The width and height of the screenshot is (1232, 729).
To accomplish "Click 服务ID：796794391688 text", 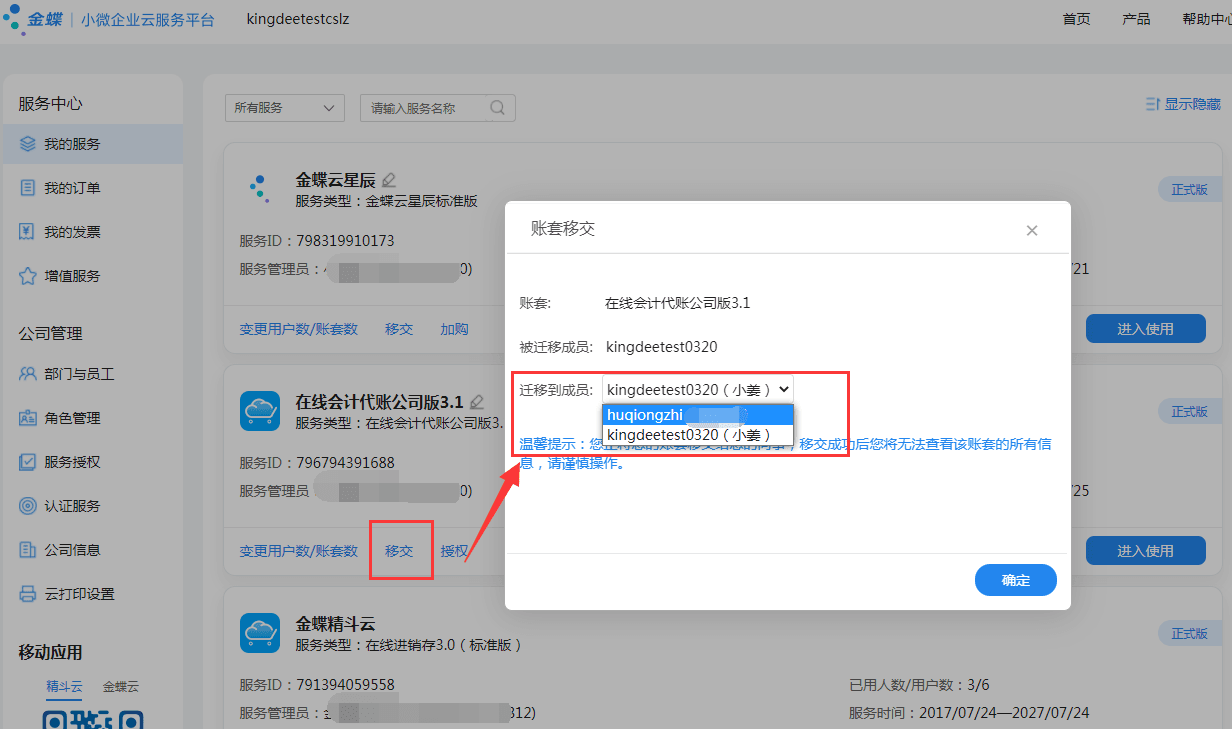I will (x=317, y=463).
